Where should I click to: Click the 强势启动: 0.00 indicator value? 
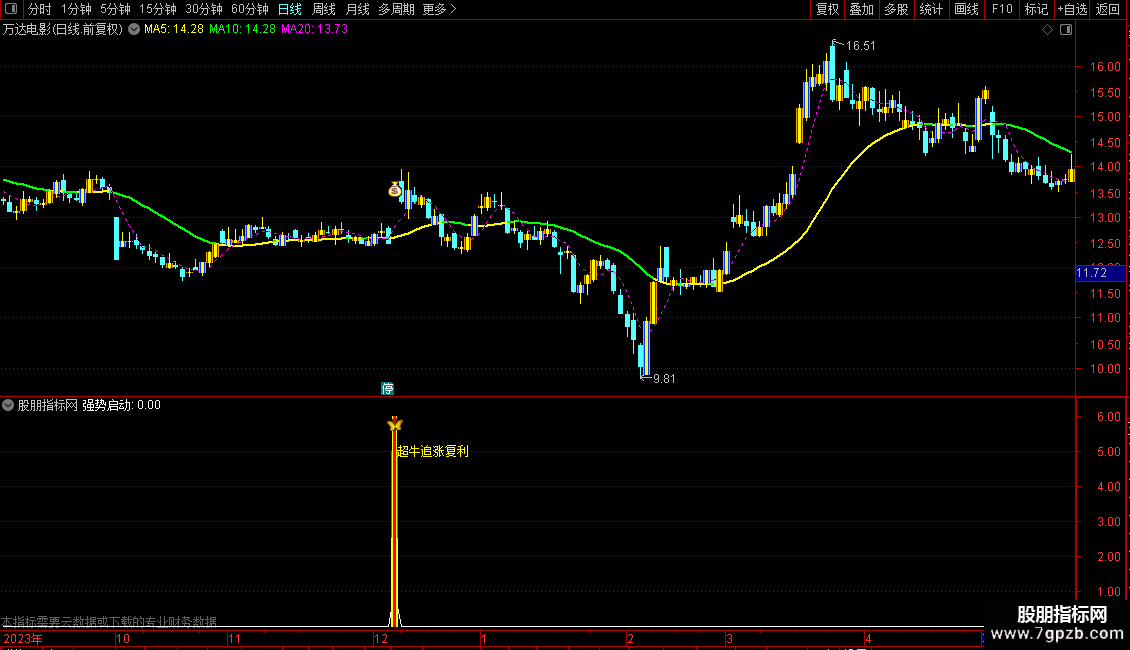point(121,405)
